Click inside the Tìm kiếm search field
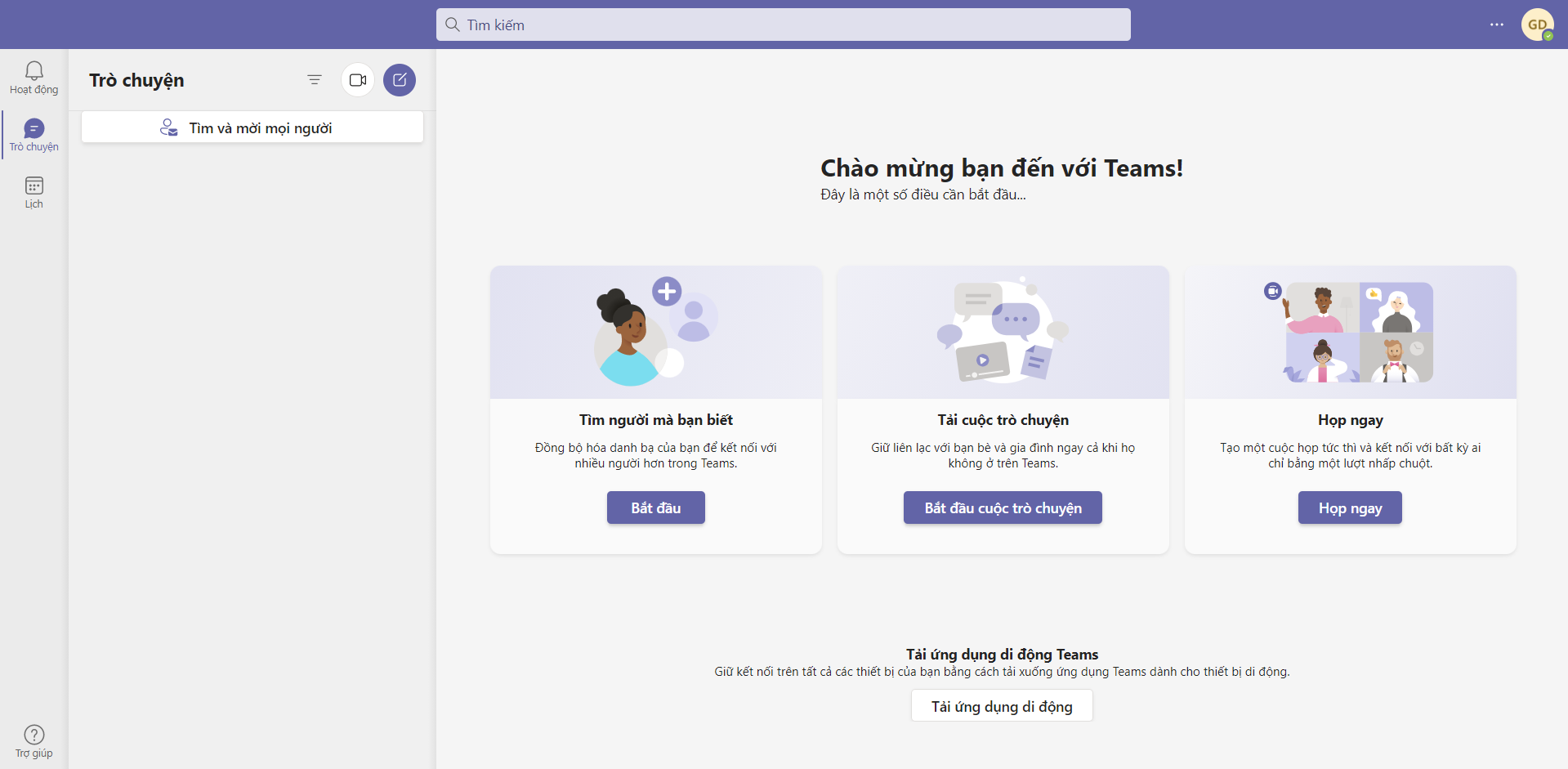 point(783,25)
